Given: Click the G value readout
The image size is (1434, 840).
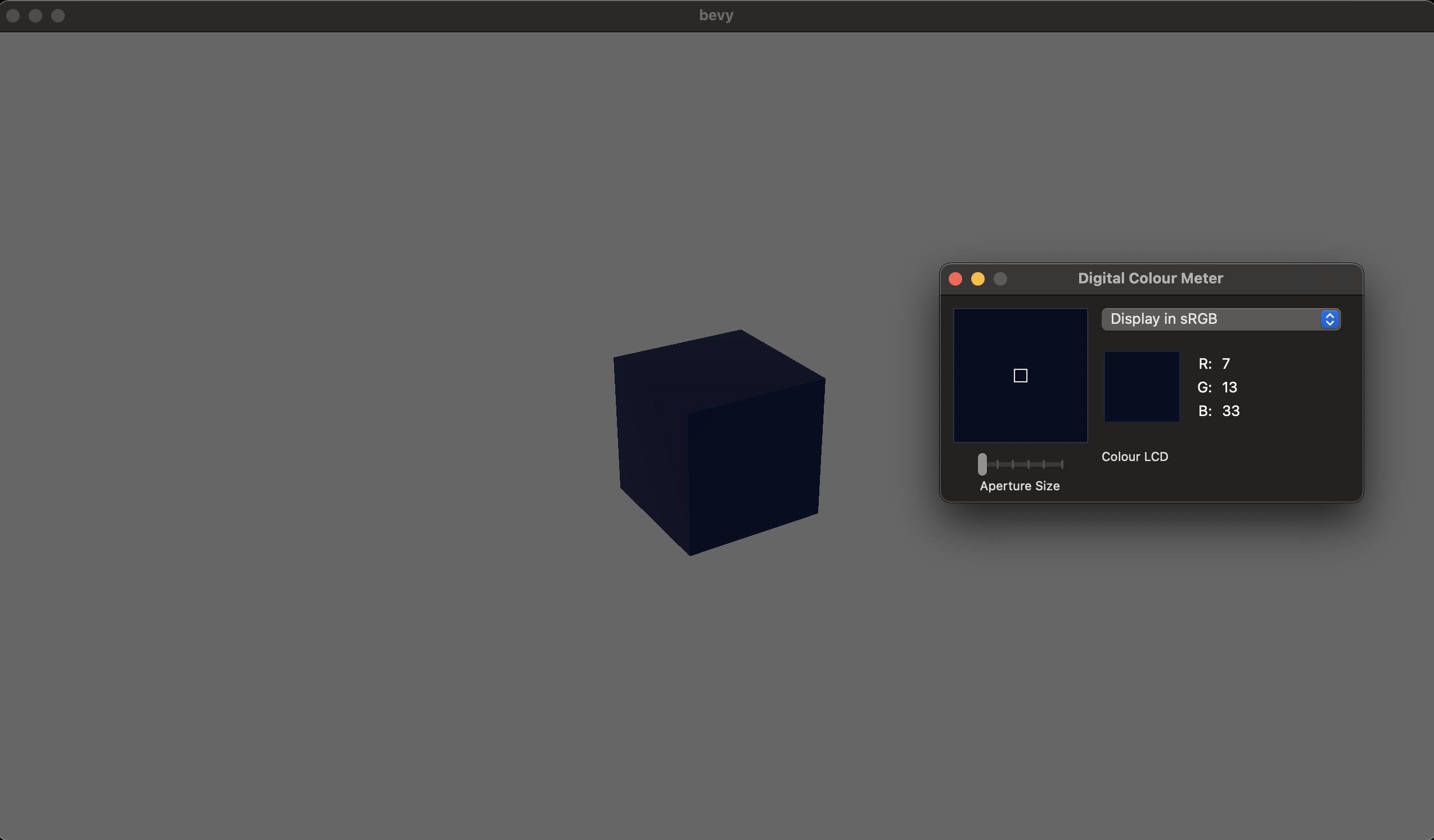Looking at the screenshot, I should (1229, 387).
